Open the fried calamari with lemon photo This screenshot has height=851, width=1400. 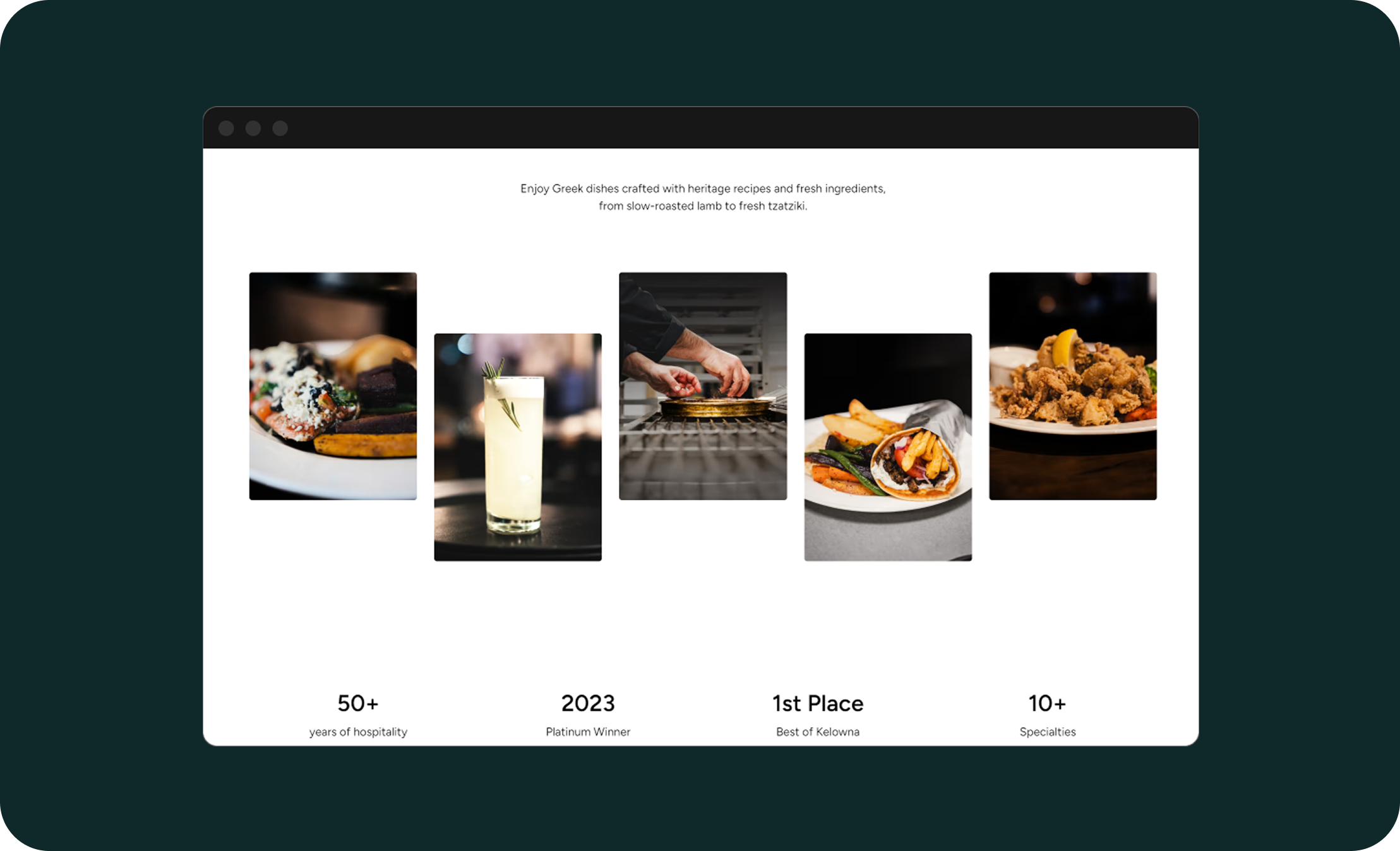tap(1073, 386)
